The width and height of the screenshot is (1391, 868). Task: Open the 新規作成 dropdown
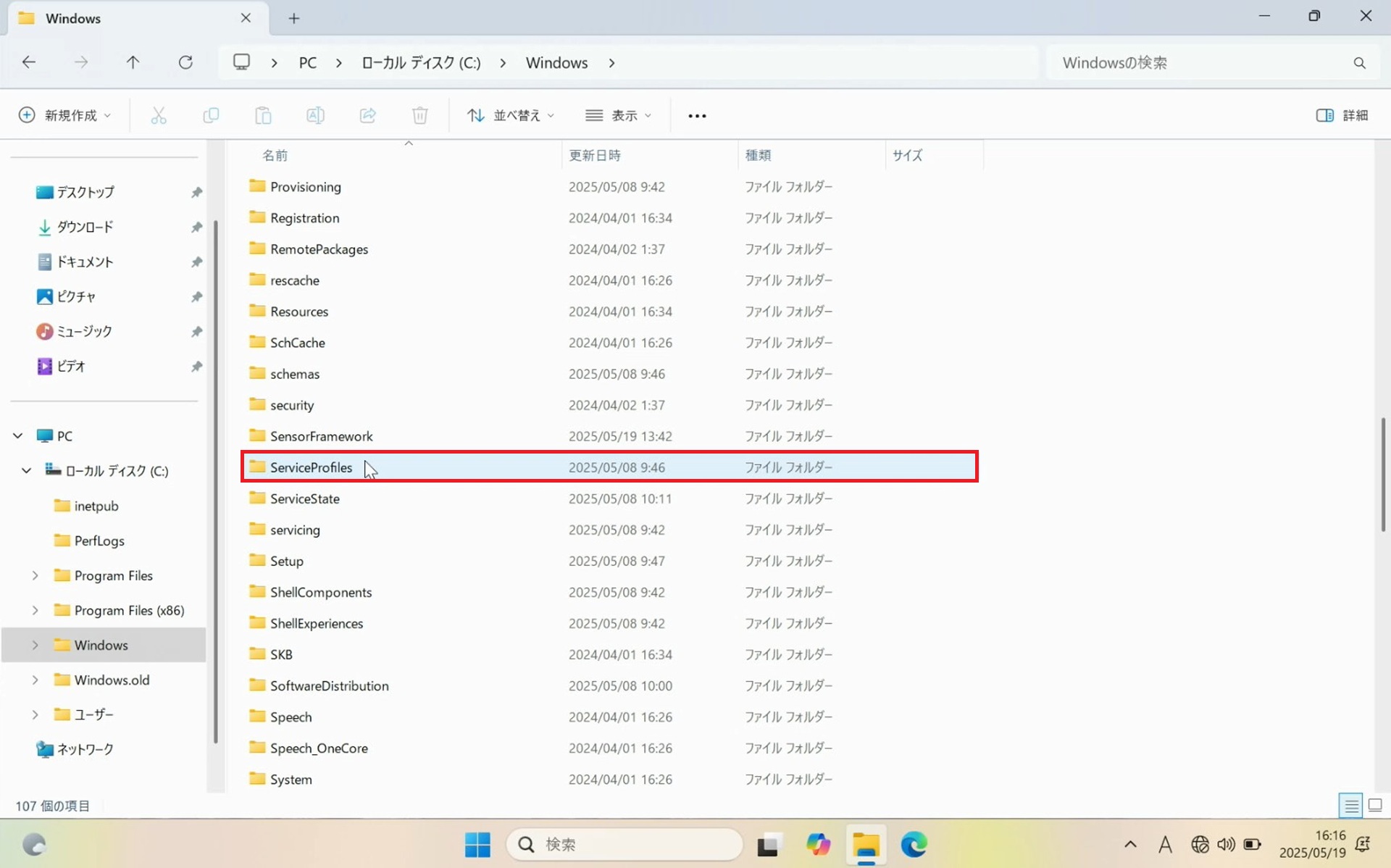point(64,115)
